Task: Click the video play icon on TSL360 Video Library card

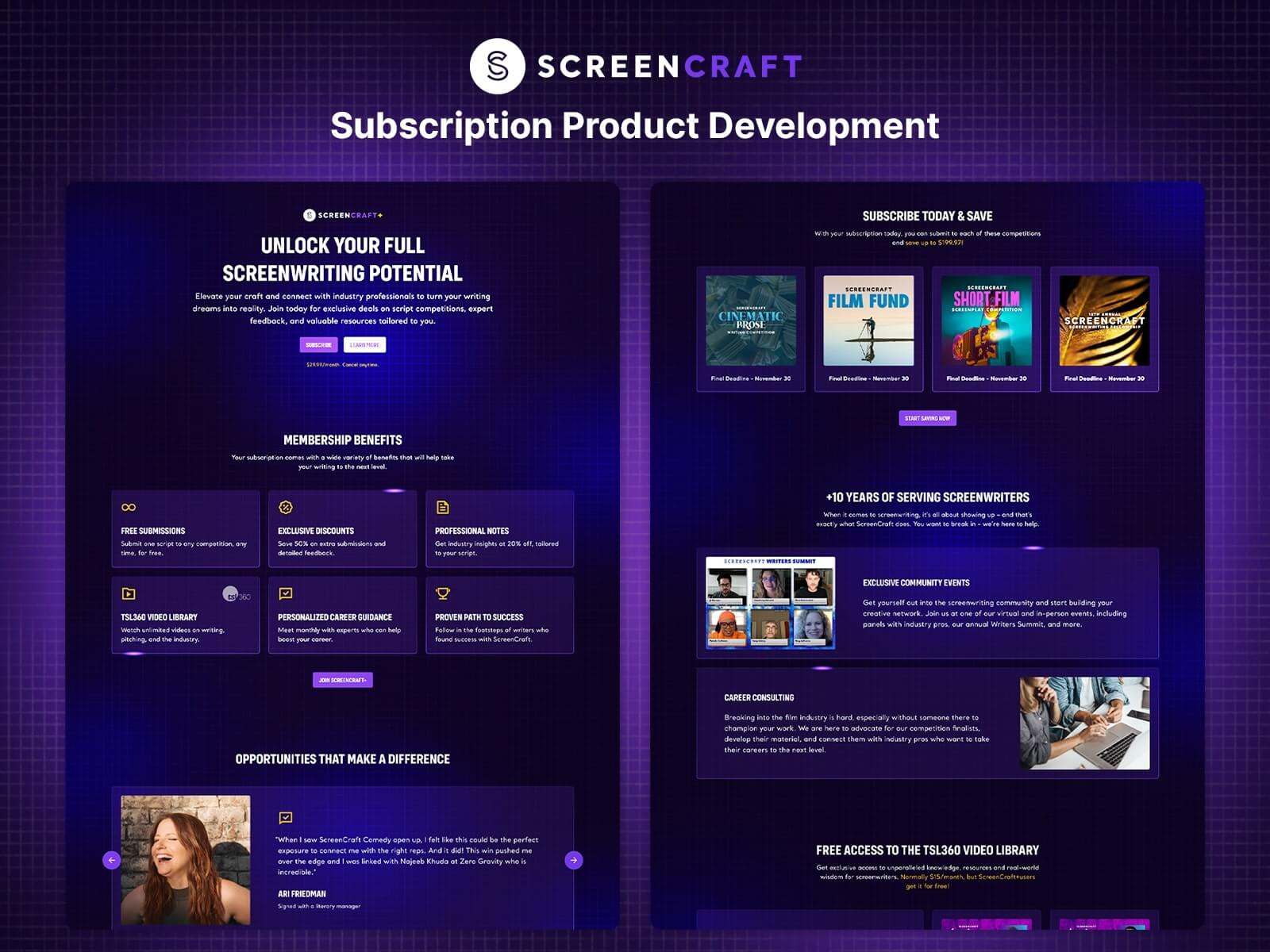Action: [x=129, y=593]
